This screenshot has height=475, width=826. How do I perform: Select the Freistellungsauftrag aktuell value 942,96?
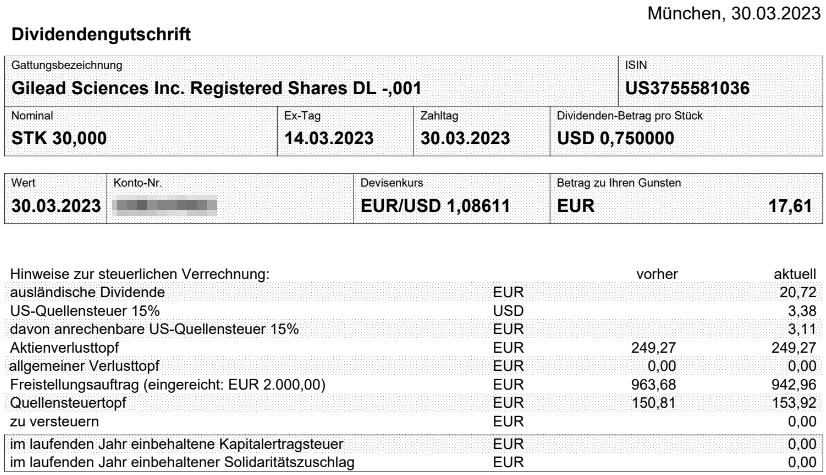click(x=794, y=384)
